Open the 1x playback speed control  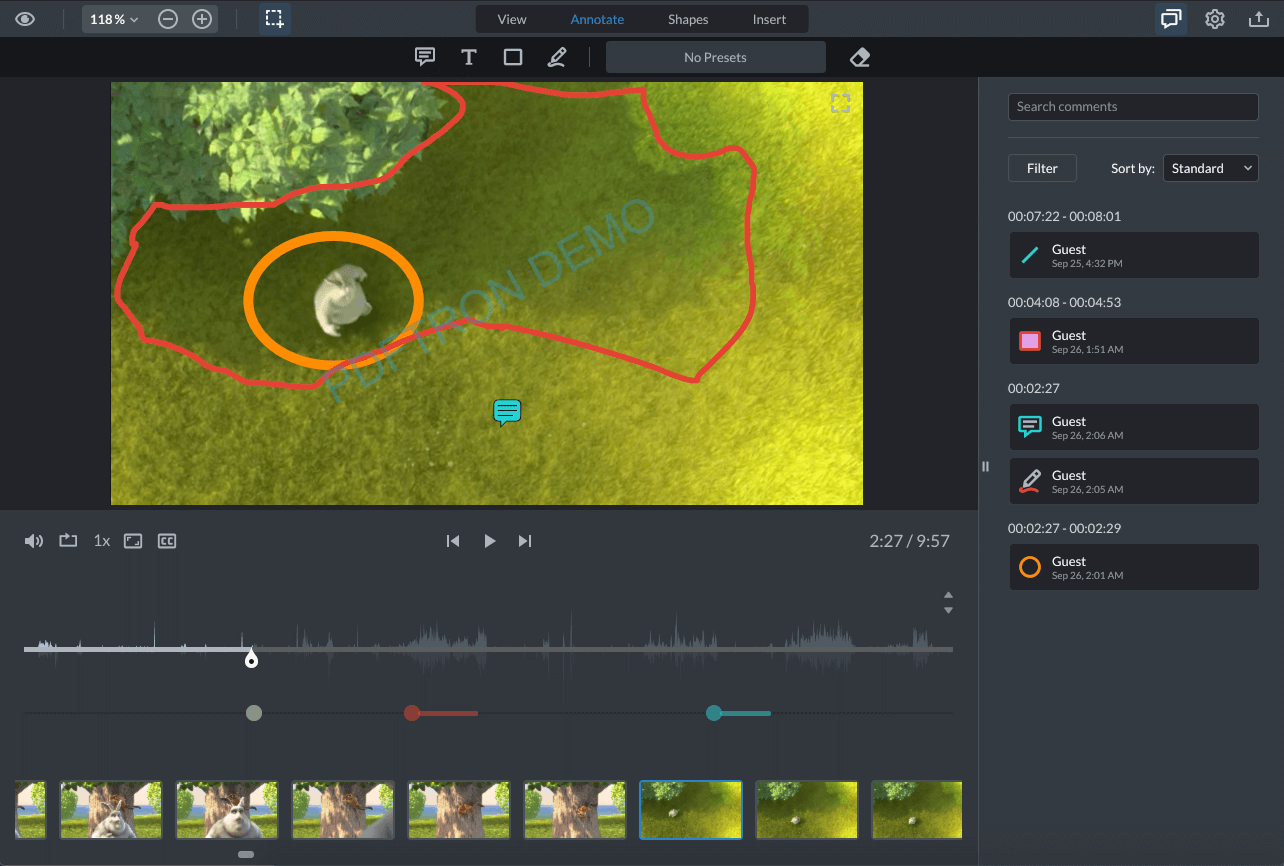click(x=102, y=541)
